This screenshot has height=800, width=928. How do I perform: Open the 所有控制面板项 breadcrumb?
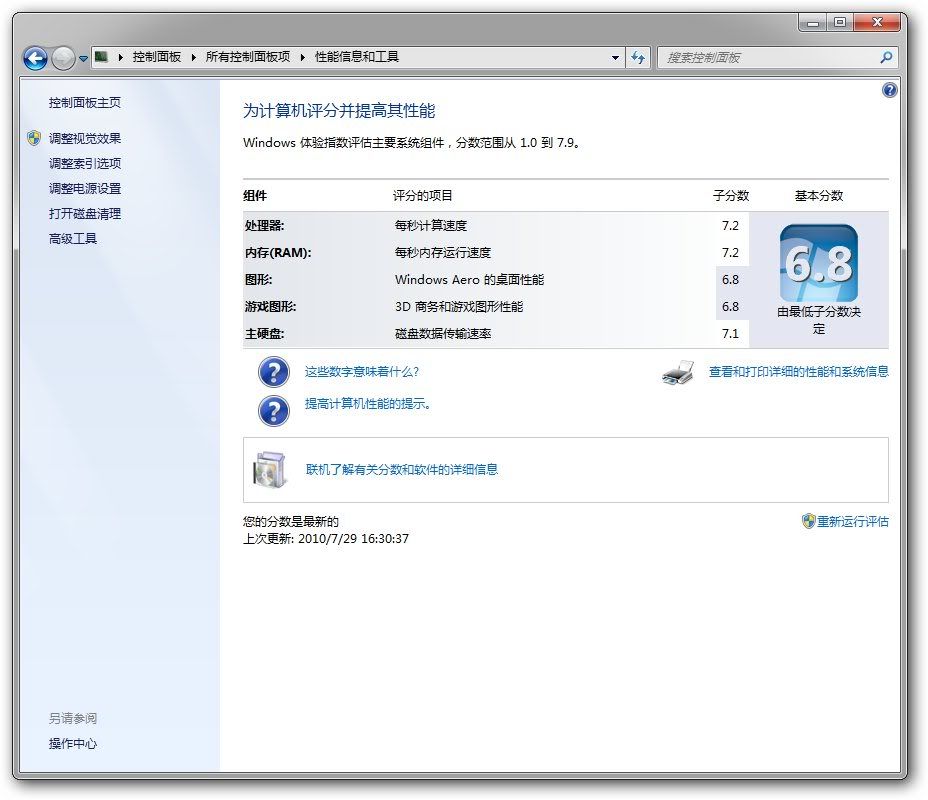248,57
